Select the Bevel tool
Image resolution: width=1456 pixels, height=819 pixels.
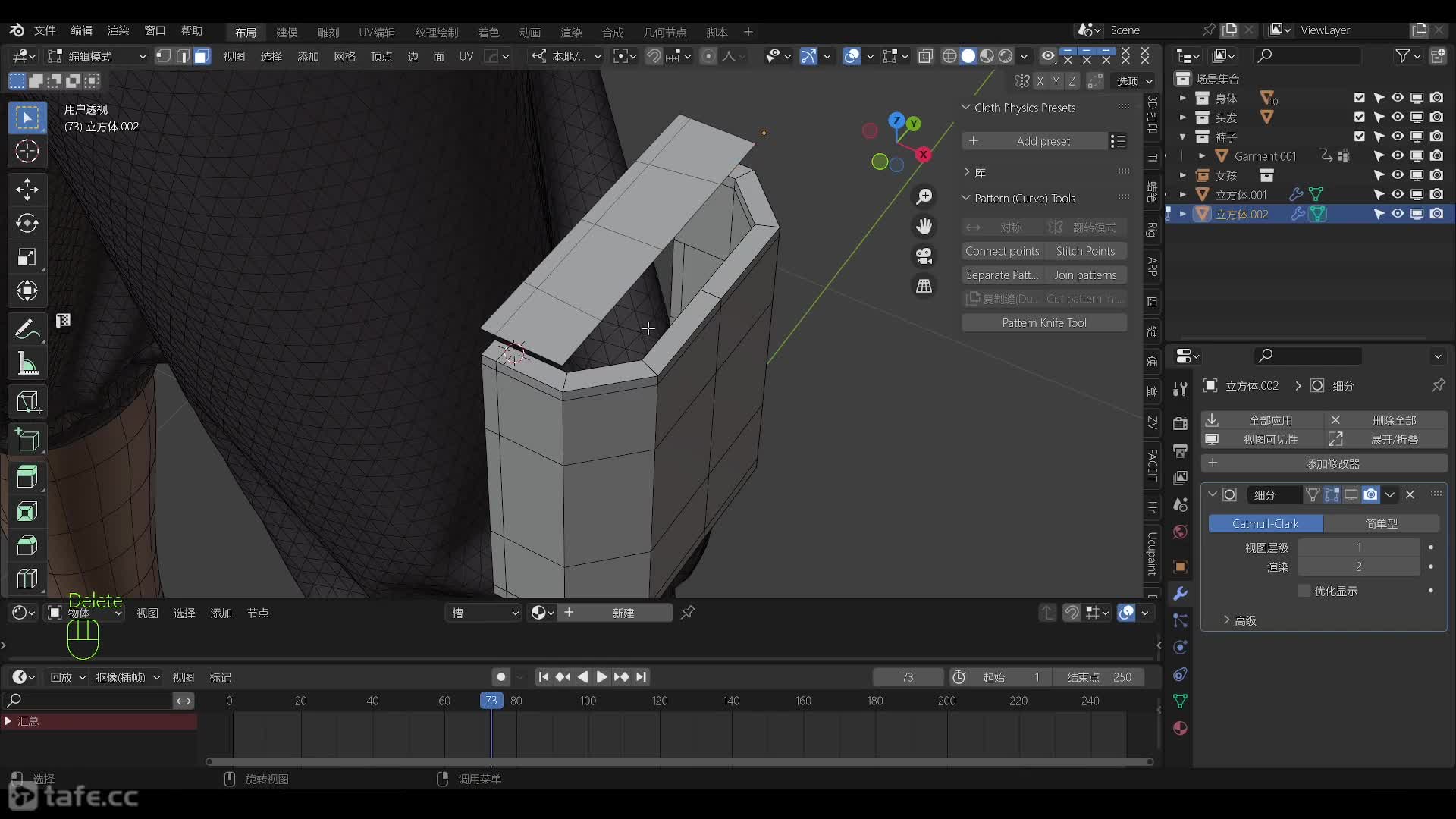[27, 544]
